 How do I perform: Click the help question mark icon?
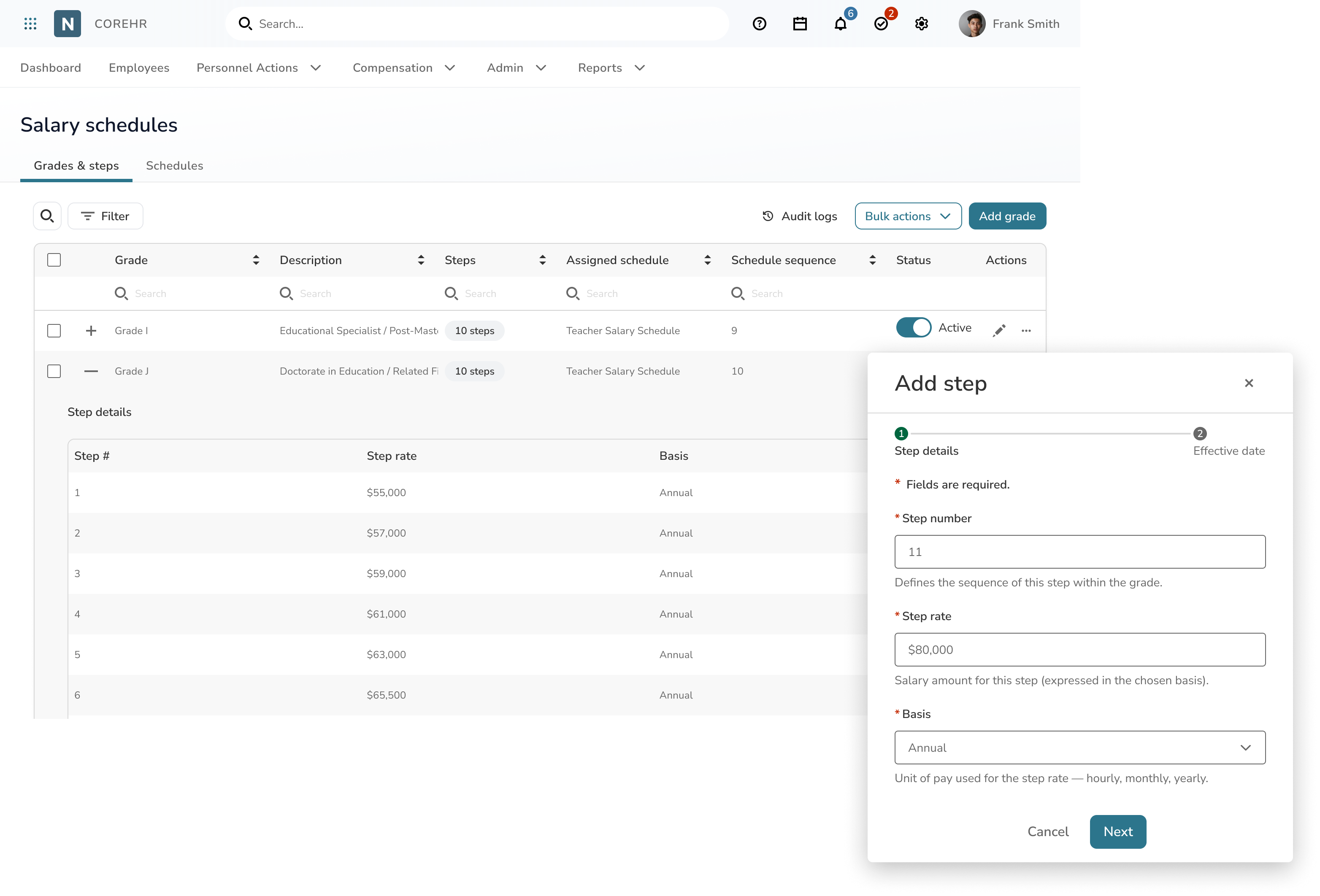click(760, 24)
